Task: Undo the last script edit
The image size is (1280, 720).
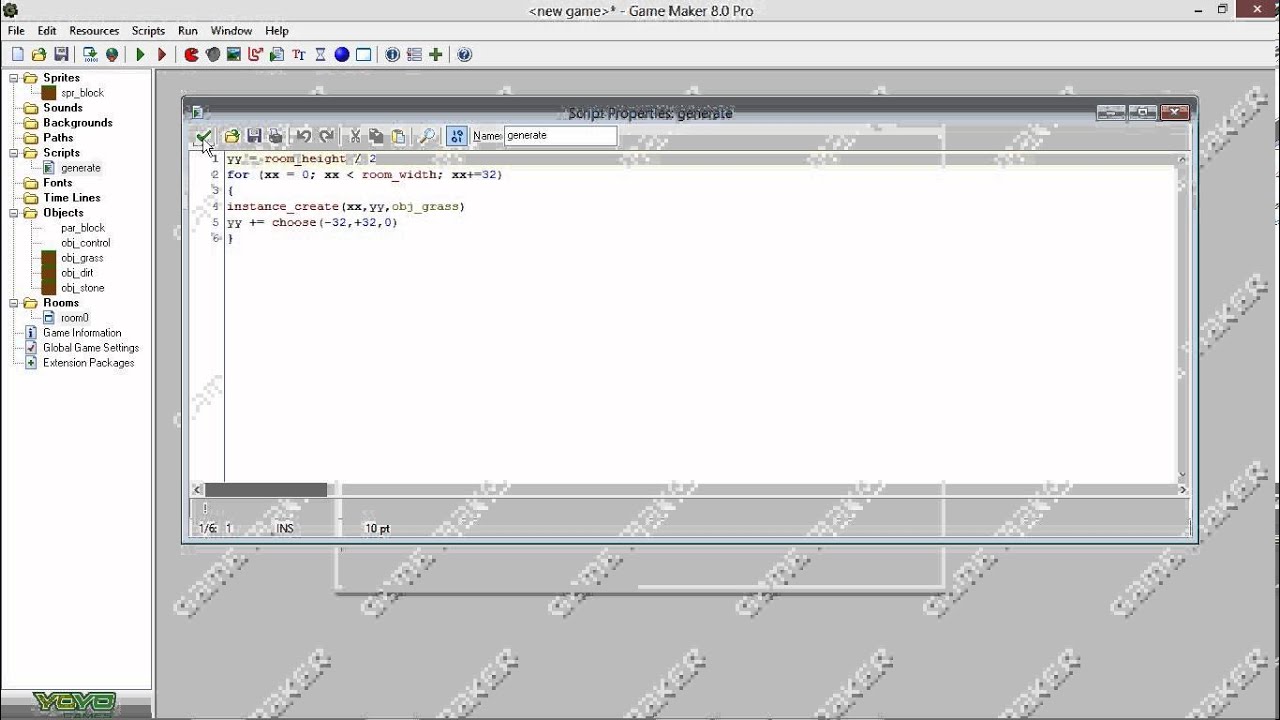Action: click(x=304, y=136)
